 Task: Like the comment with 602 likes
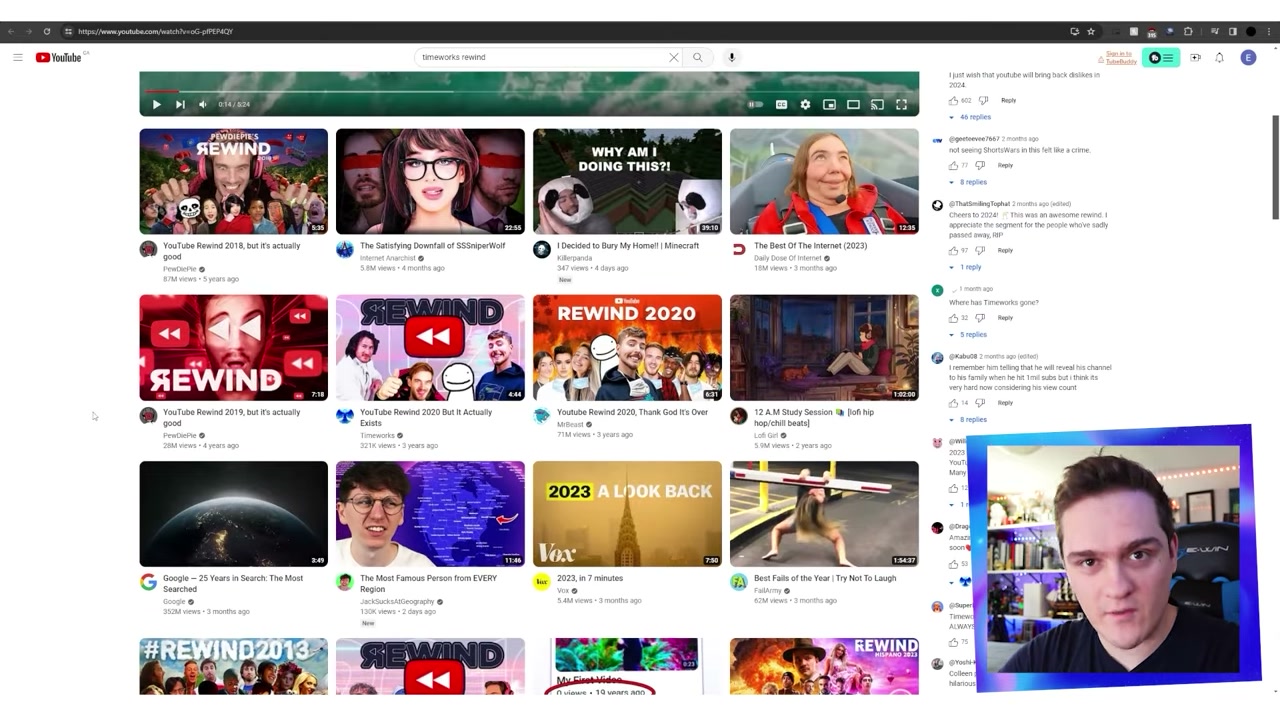(x=953, y=100)
